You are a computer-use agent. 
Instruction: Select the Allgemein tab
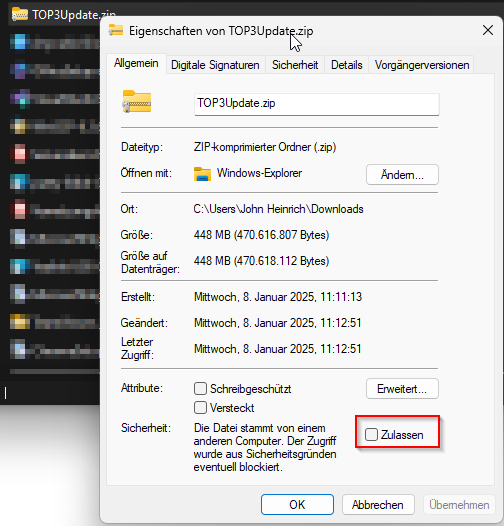click(x=136, y=63)
